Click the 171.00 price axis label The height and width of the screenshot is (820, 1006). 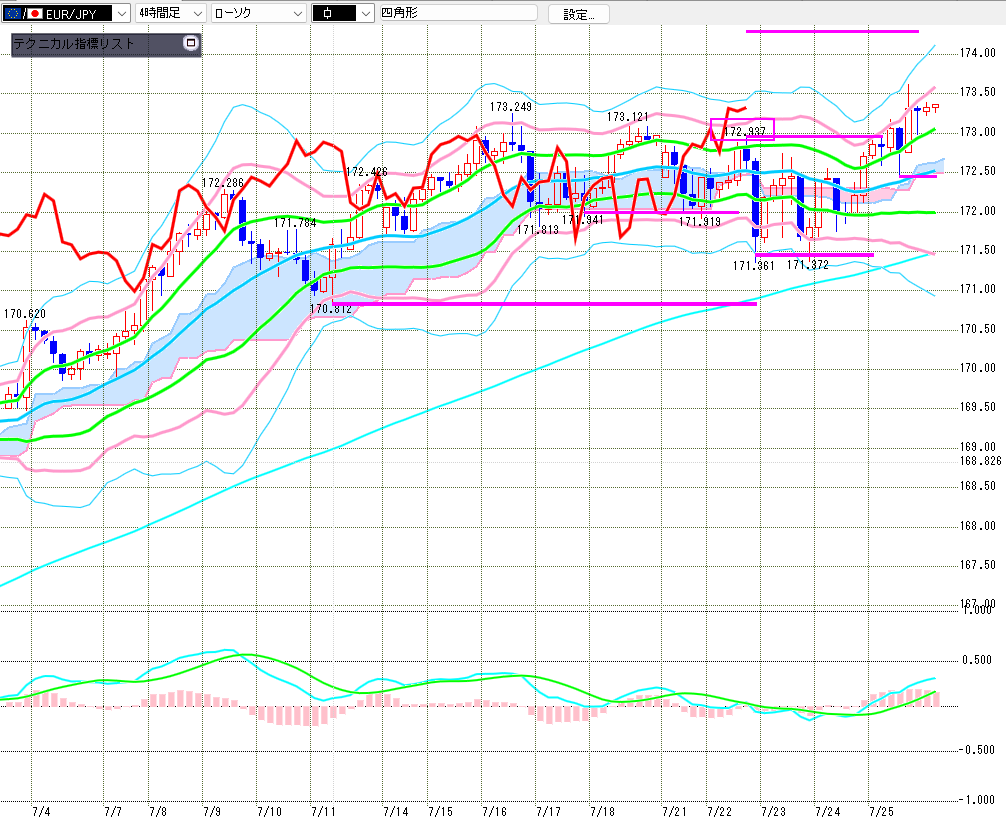point(978,289)
